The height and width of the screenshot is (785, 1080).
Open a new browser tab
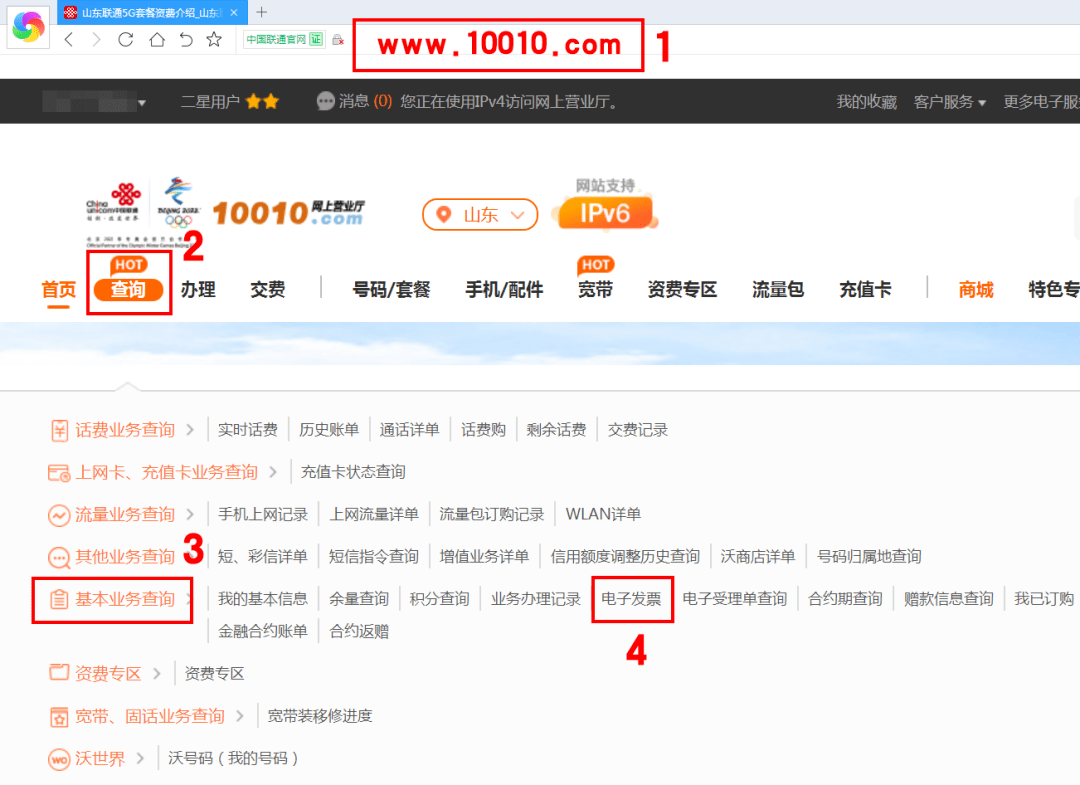pyautogui.click(x=261, y=12)
